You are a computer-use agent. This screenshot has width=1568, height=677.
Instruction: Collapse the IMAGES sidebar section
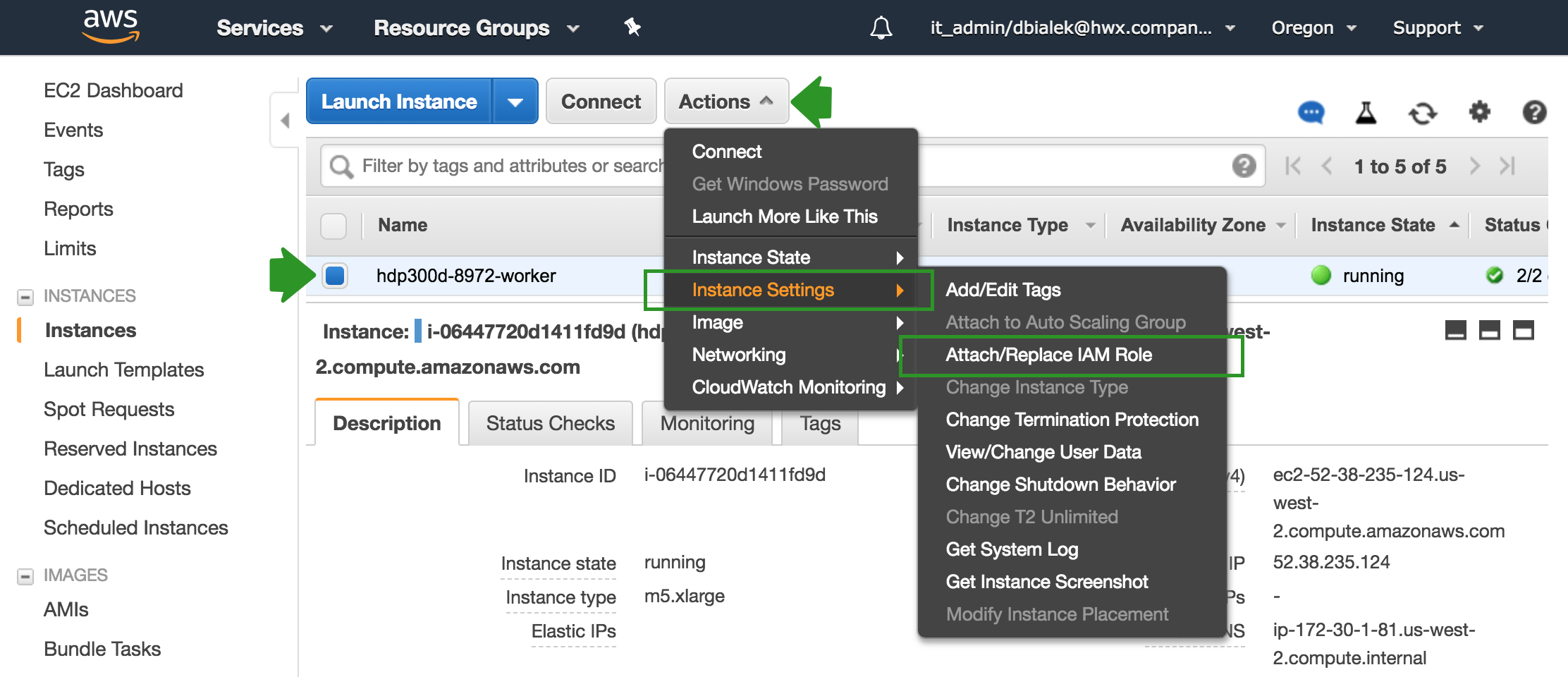pyautogui.click(x=25, y=576)
